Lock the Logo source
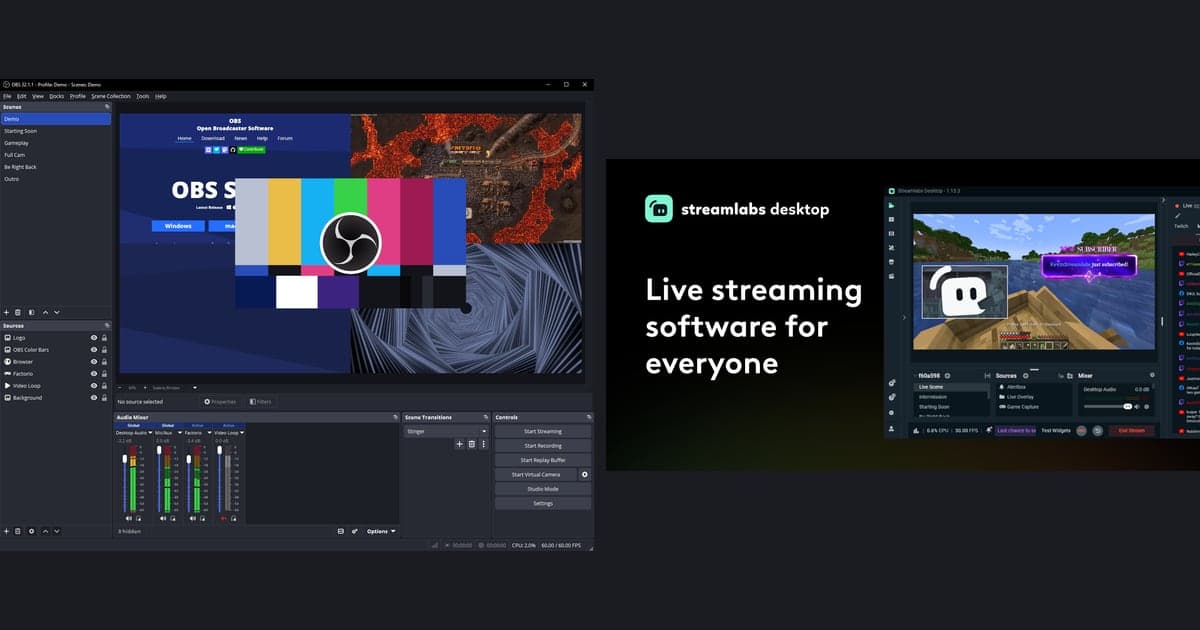 pos(104,338)
